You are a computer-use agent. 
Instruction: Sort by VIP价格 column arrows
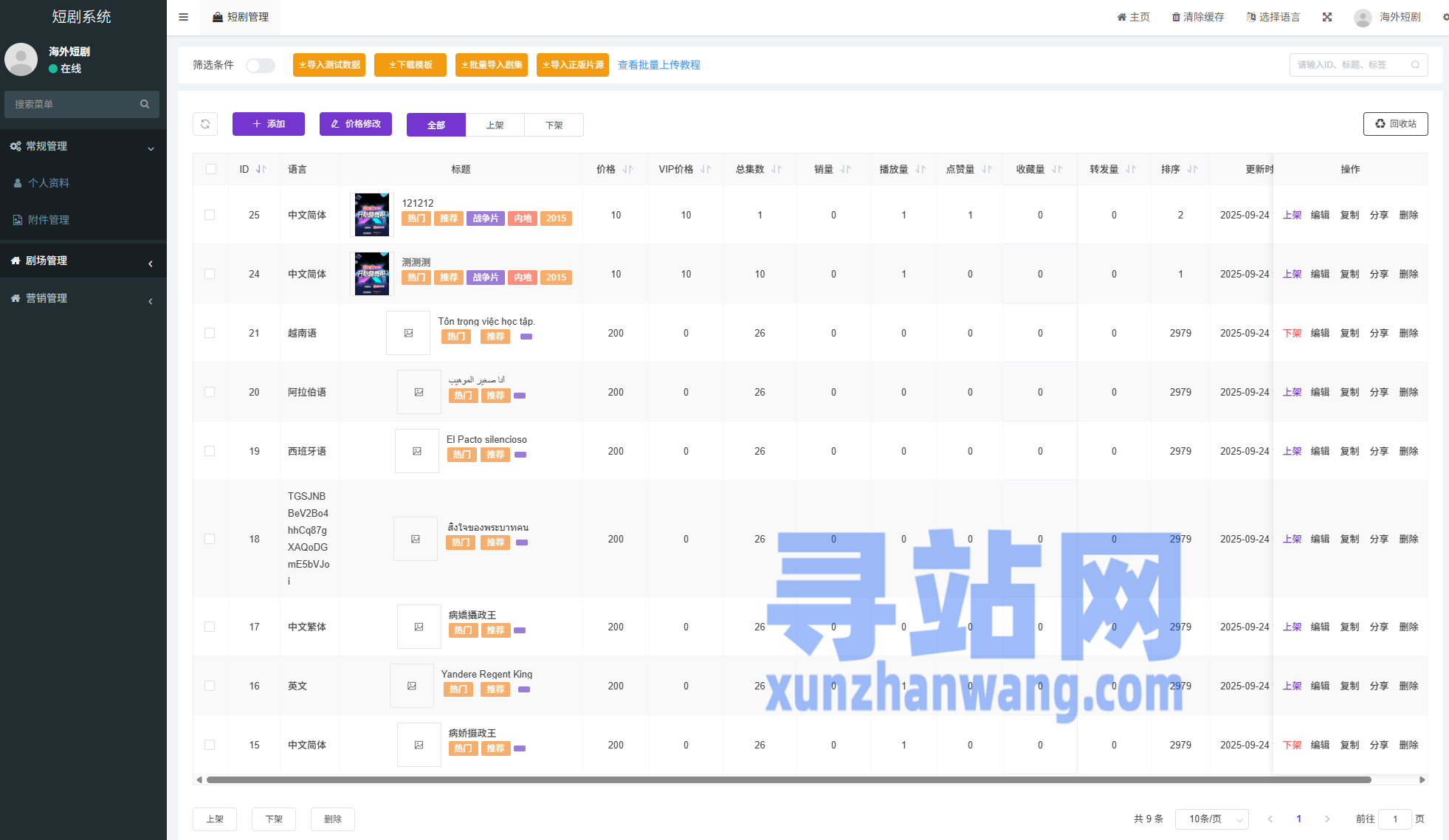[706, 169]
